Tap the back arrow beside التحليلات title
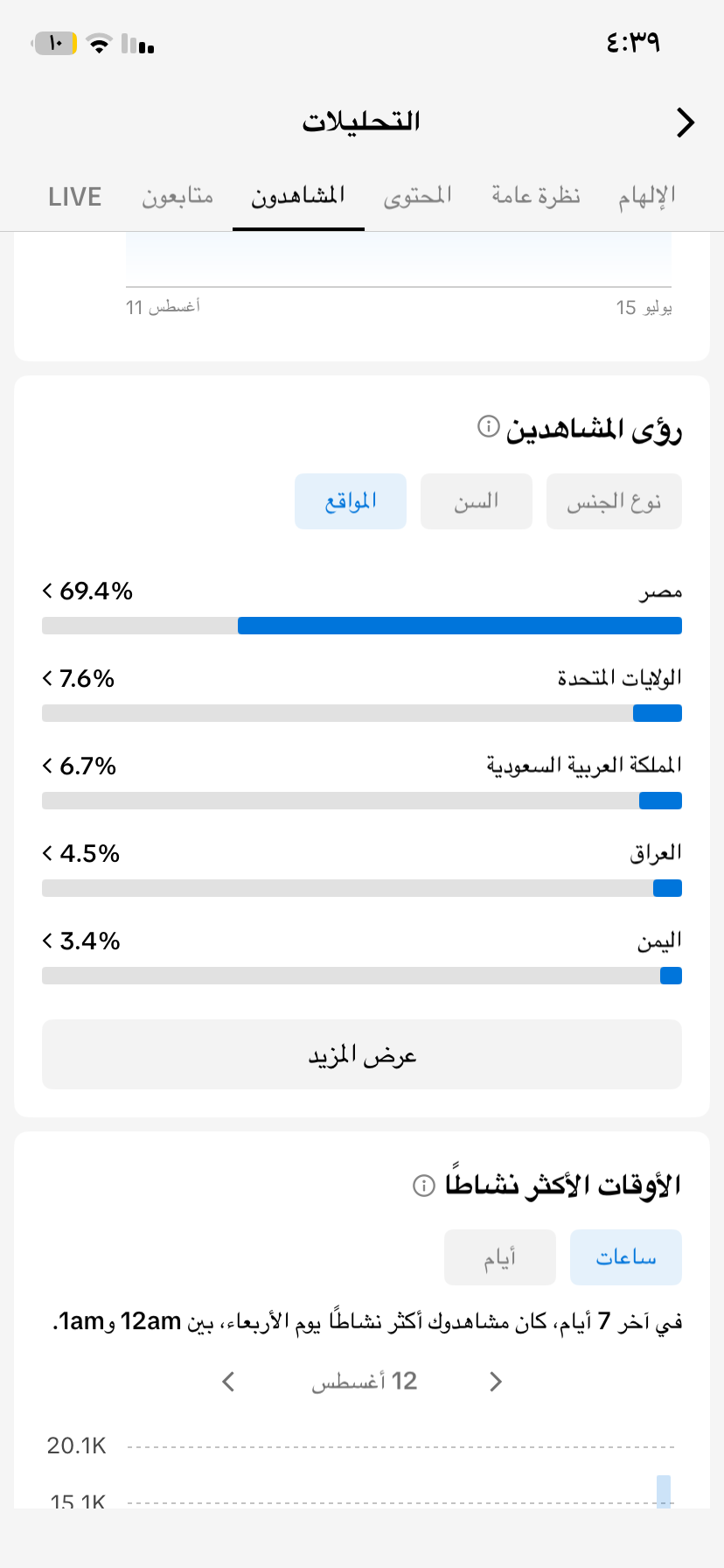 [686, 122]
